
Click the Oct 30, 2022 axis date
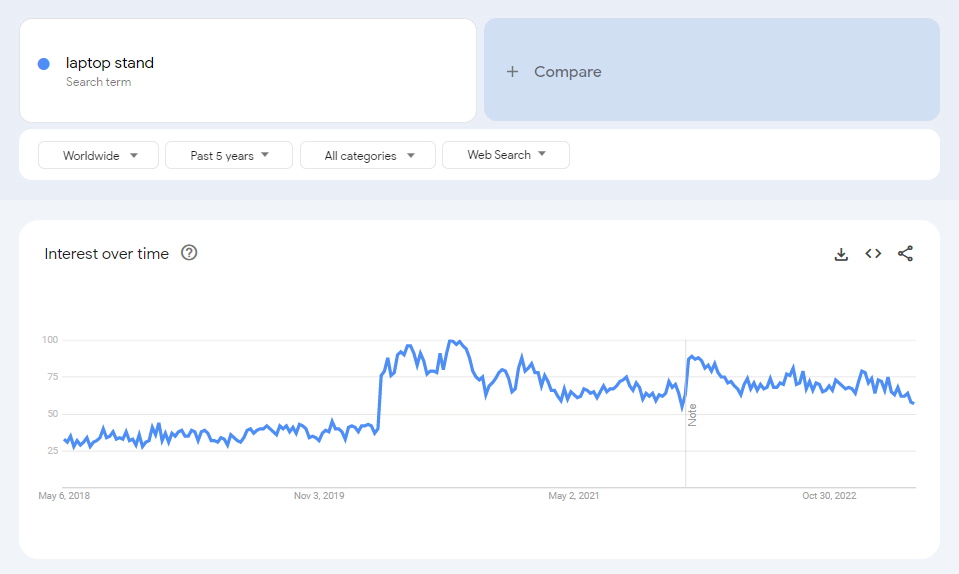click(830, 496)
